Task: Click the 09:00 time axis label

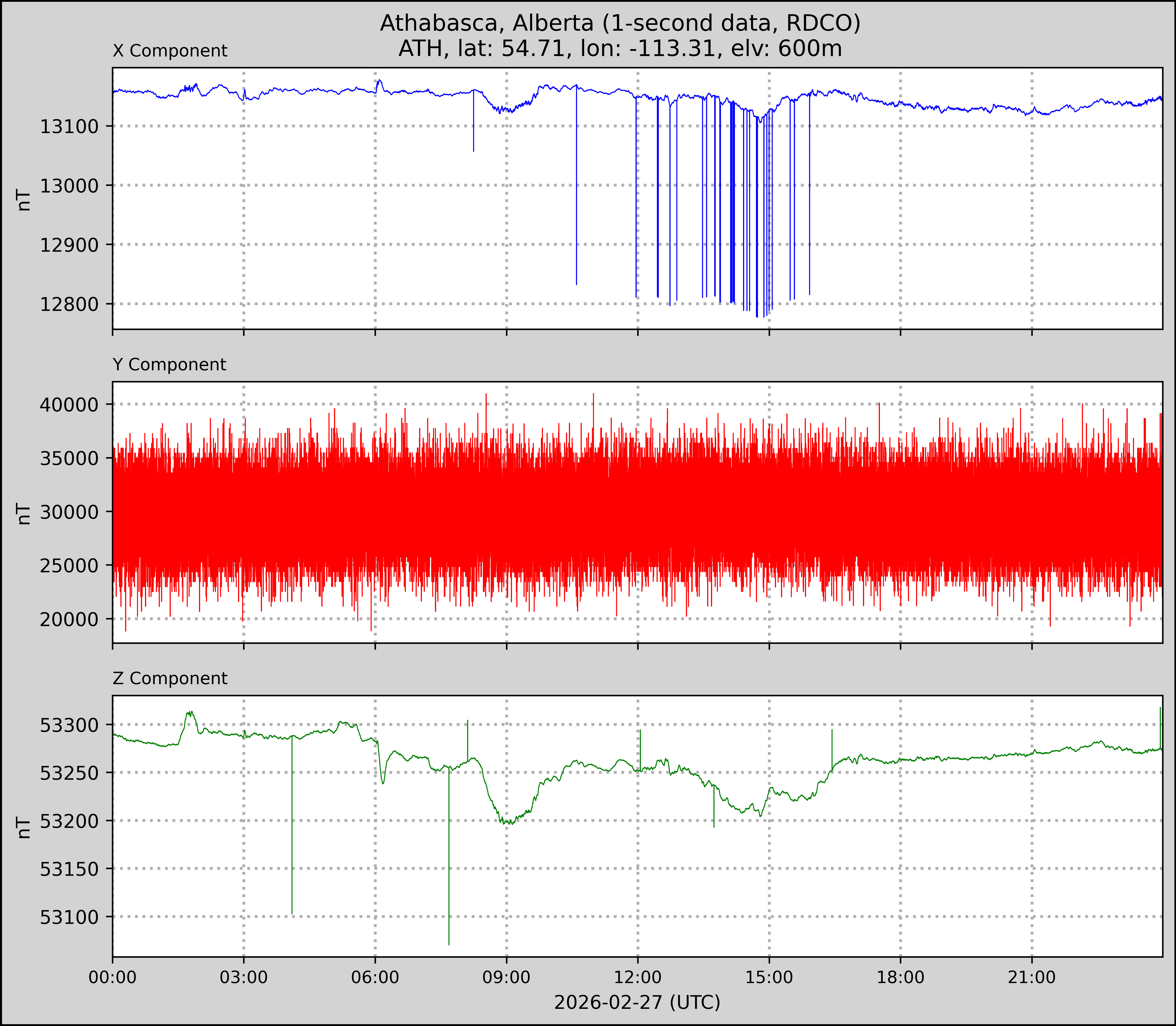Action: [x=506, y=977]
